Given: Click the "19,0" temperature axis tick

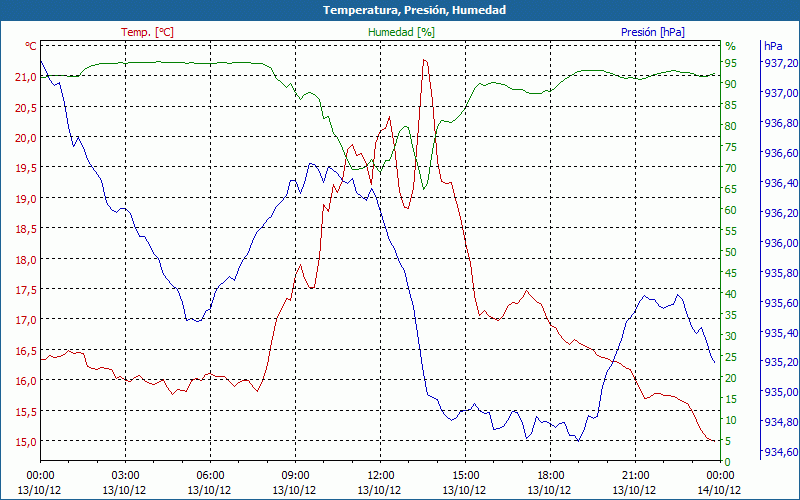Looking at the screenshot, I should 25,198.
